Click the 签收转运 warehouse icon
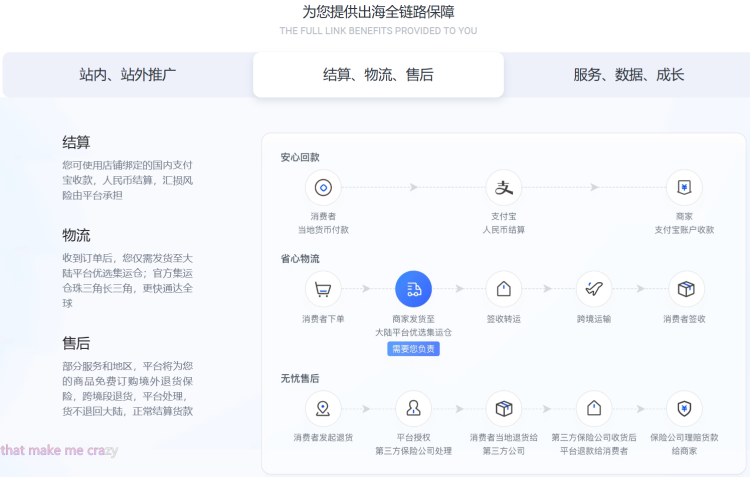 click(x=504, y=289)
